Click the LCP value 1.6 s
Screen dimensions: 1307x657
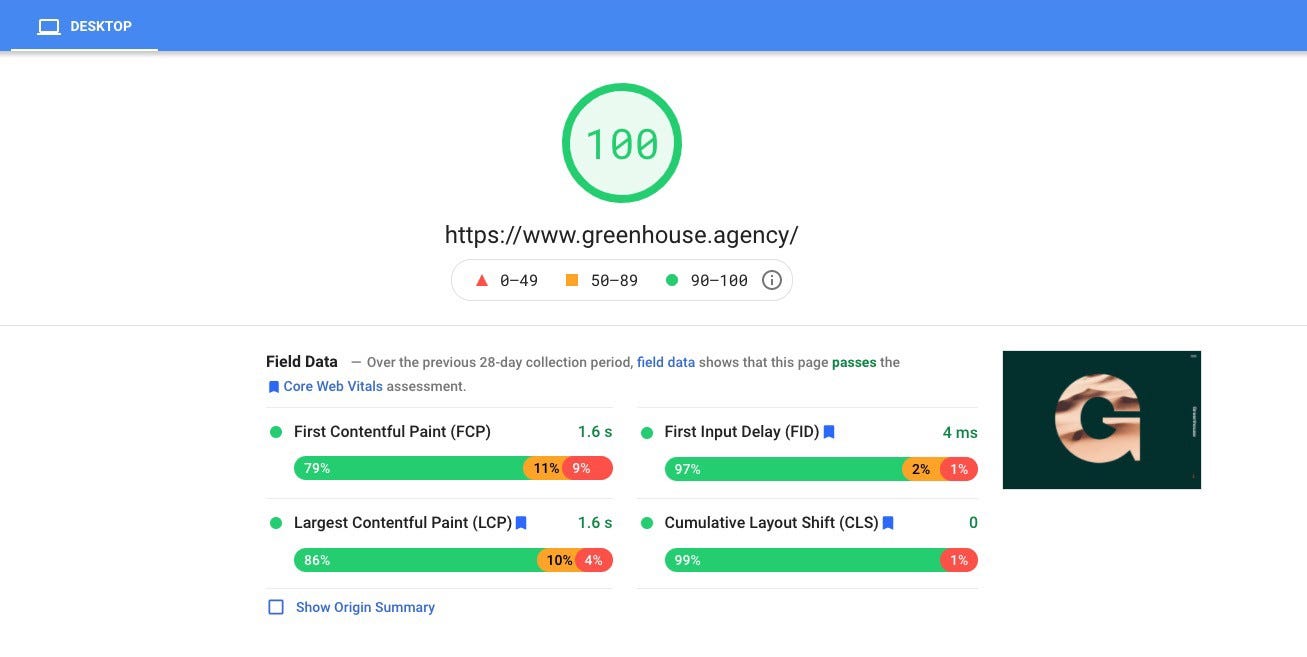(595, 523)
